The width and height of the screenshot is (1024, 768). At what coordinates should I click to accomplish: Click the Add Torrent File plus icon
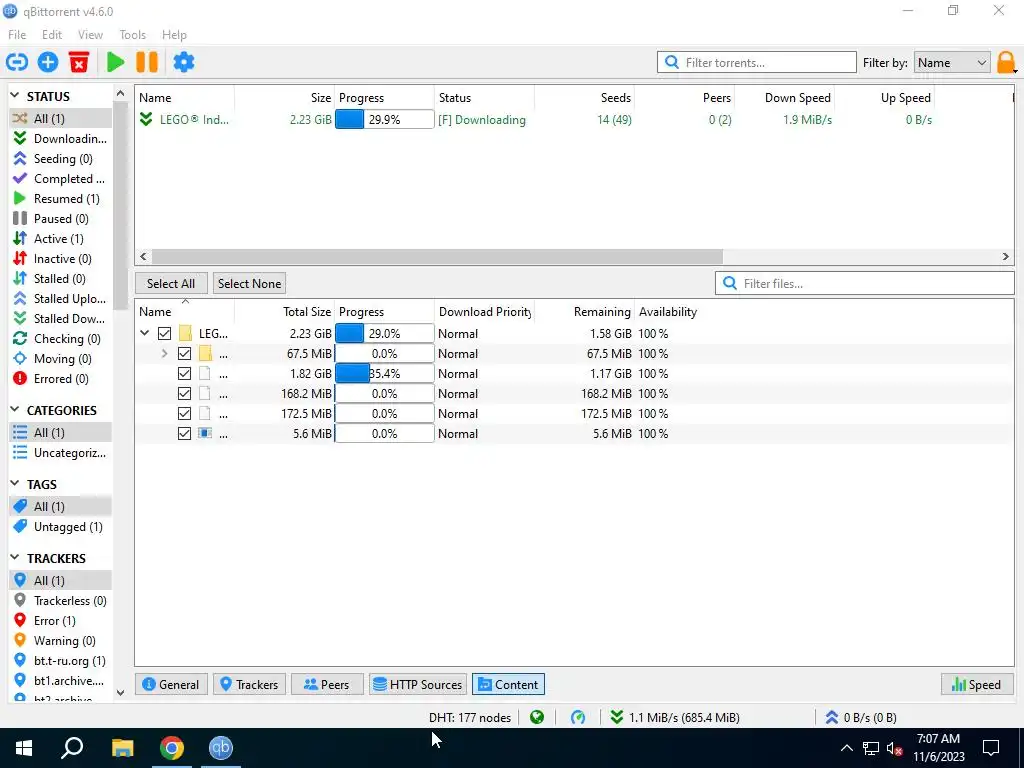click(48, 63)
